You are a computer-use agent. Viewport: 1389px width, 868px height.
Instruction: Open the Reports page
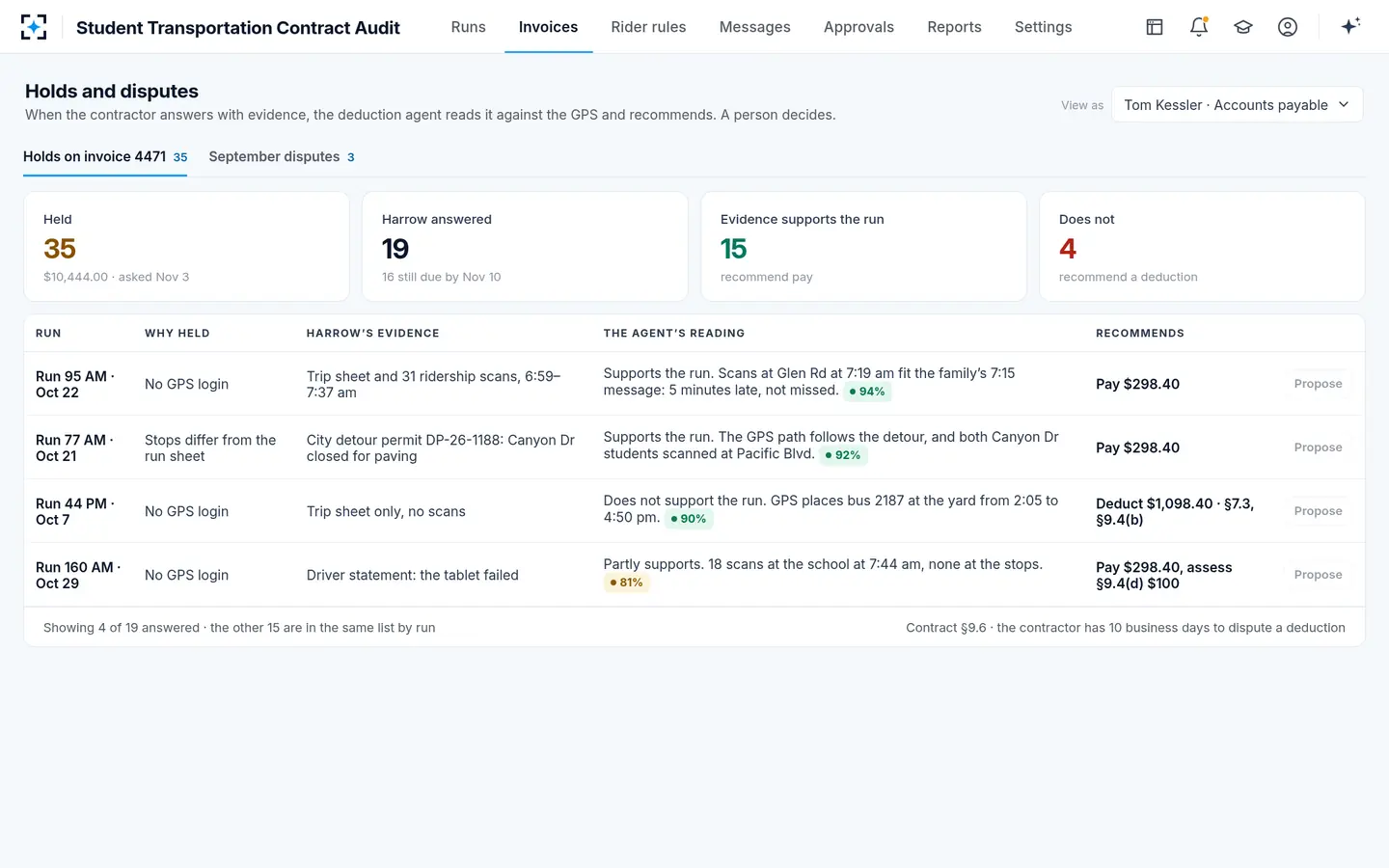(x=954, y=27)
